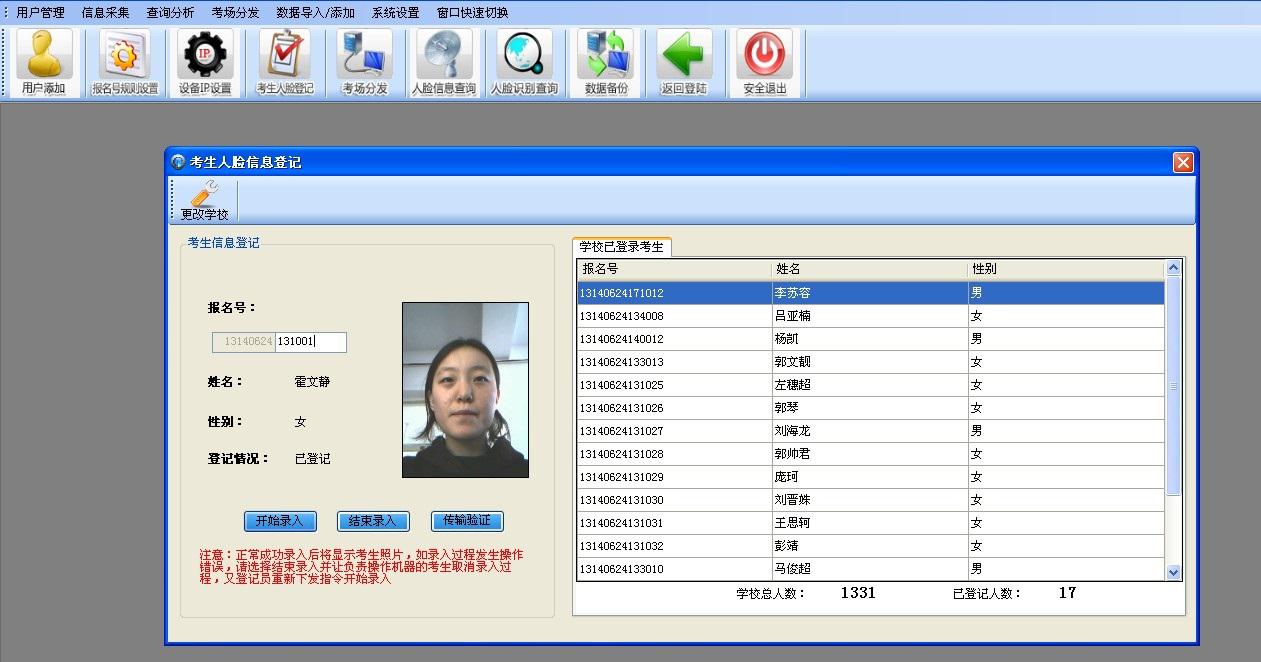The width and height of the screenshot is (1261, 662).
Task: Open the 用户添加 toolbar icon
Action: pyautogui.click(x=44, y=62)
